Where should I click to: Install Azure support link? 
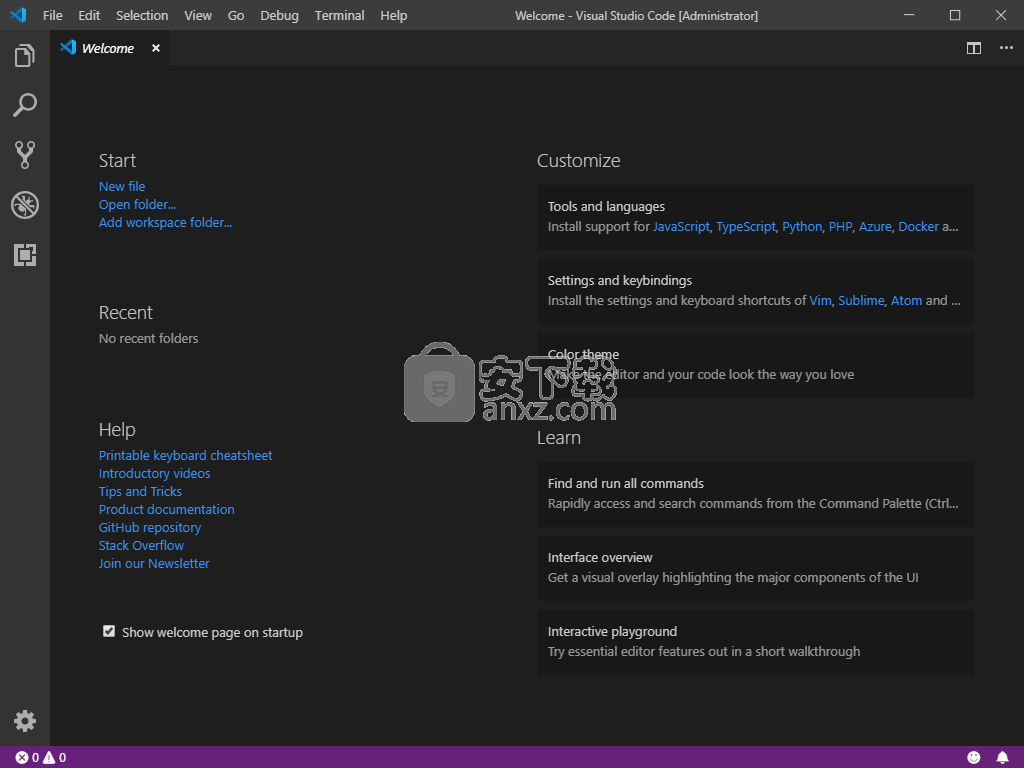click(875, 227)
